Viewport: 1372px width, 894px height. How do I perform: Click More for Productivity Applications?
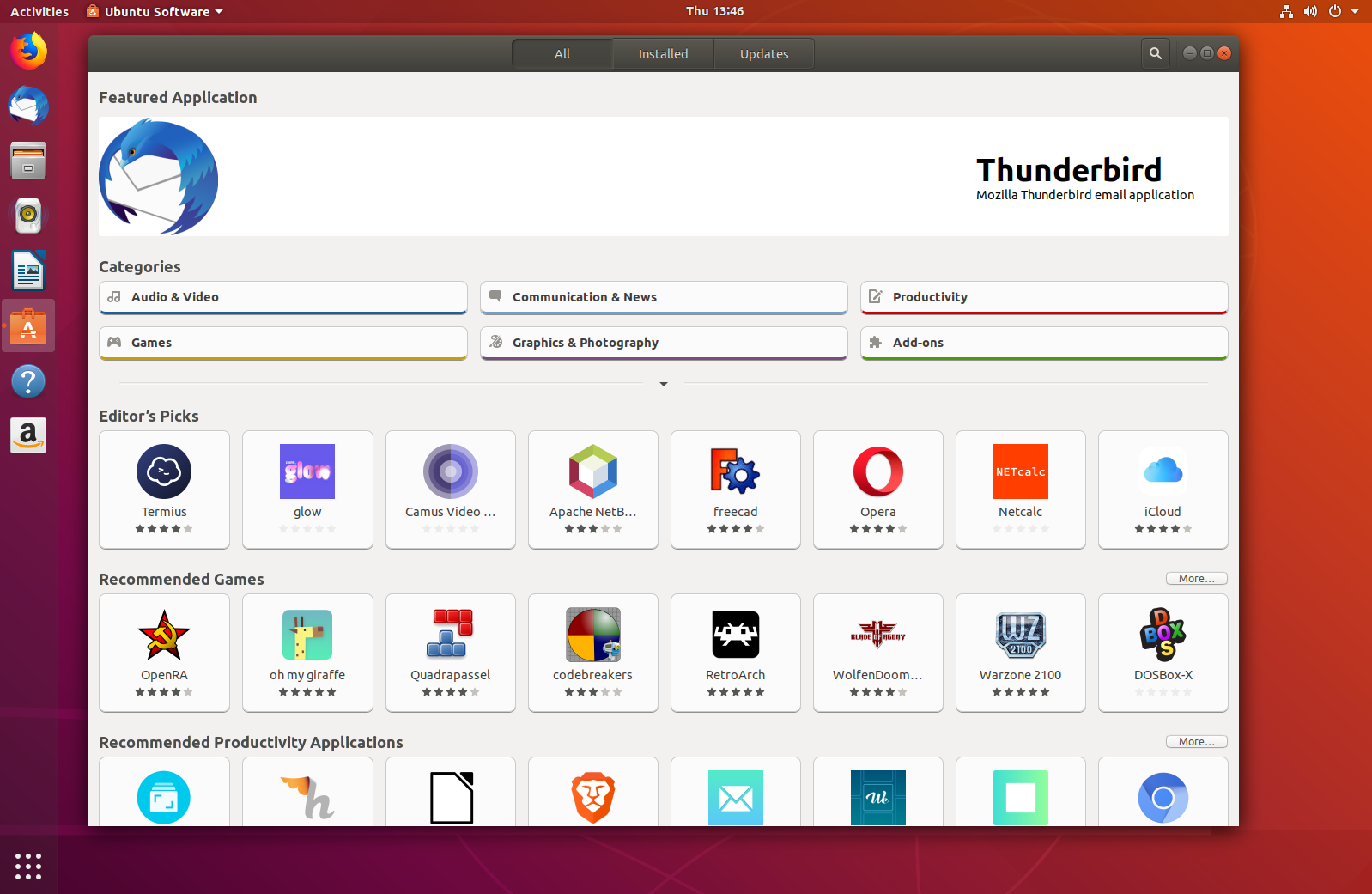click(1197, 742)
